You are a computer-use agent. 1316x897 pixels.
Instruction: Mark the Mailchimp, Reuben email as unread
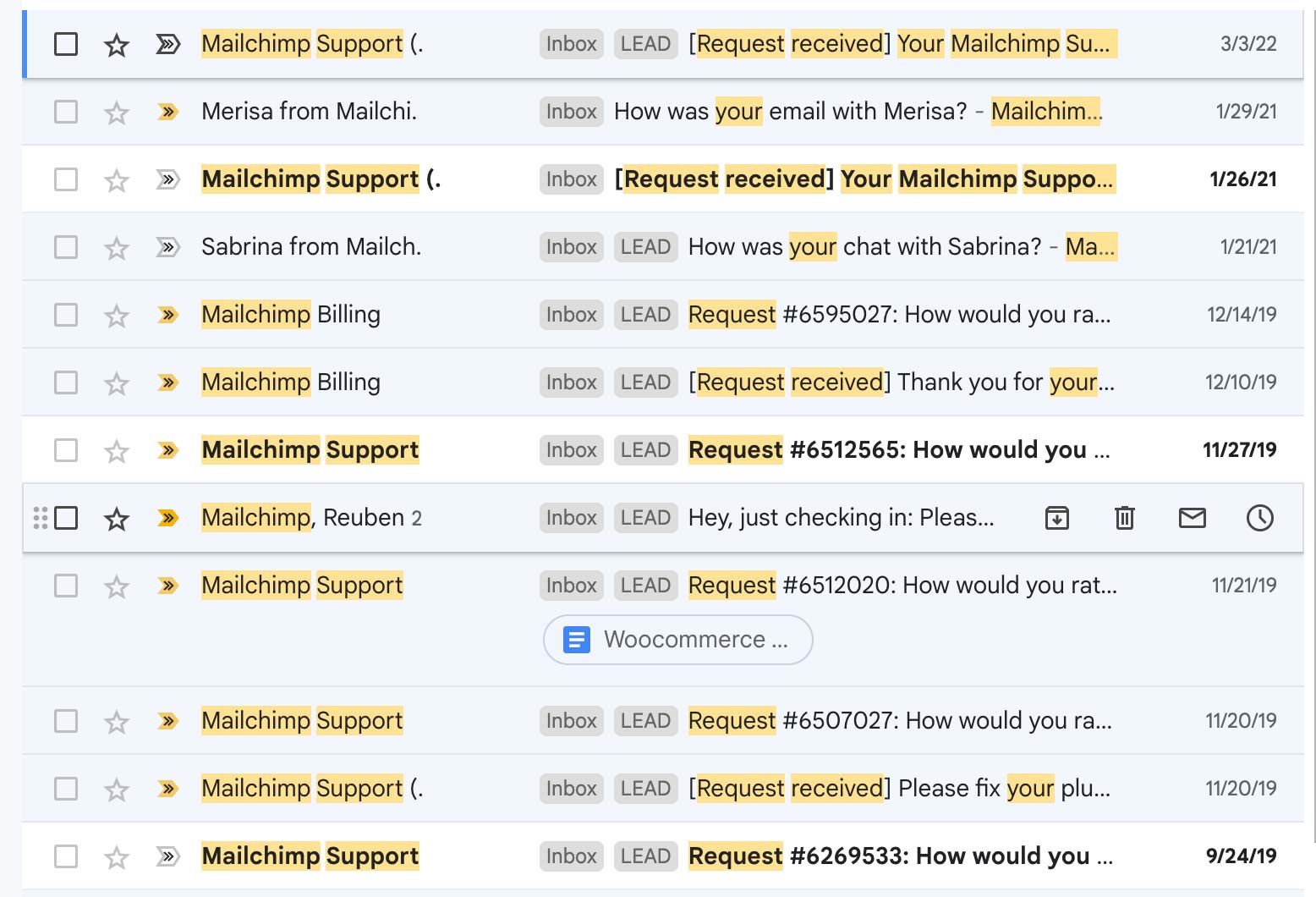(1193, 517)
